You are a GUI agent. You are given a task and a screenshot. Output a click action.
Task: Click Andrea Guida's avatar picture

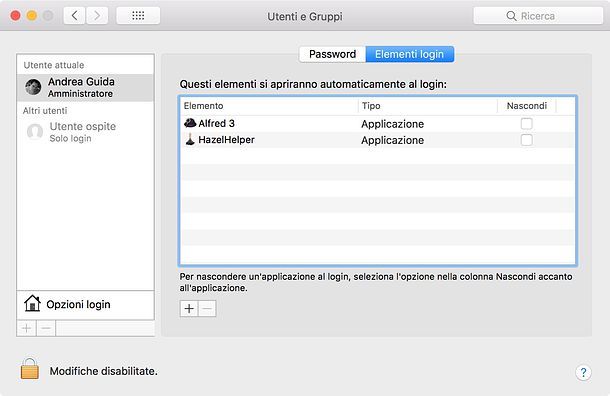[33, 87]
